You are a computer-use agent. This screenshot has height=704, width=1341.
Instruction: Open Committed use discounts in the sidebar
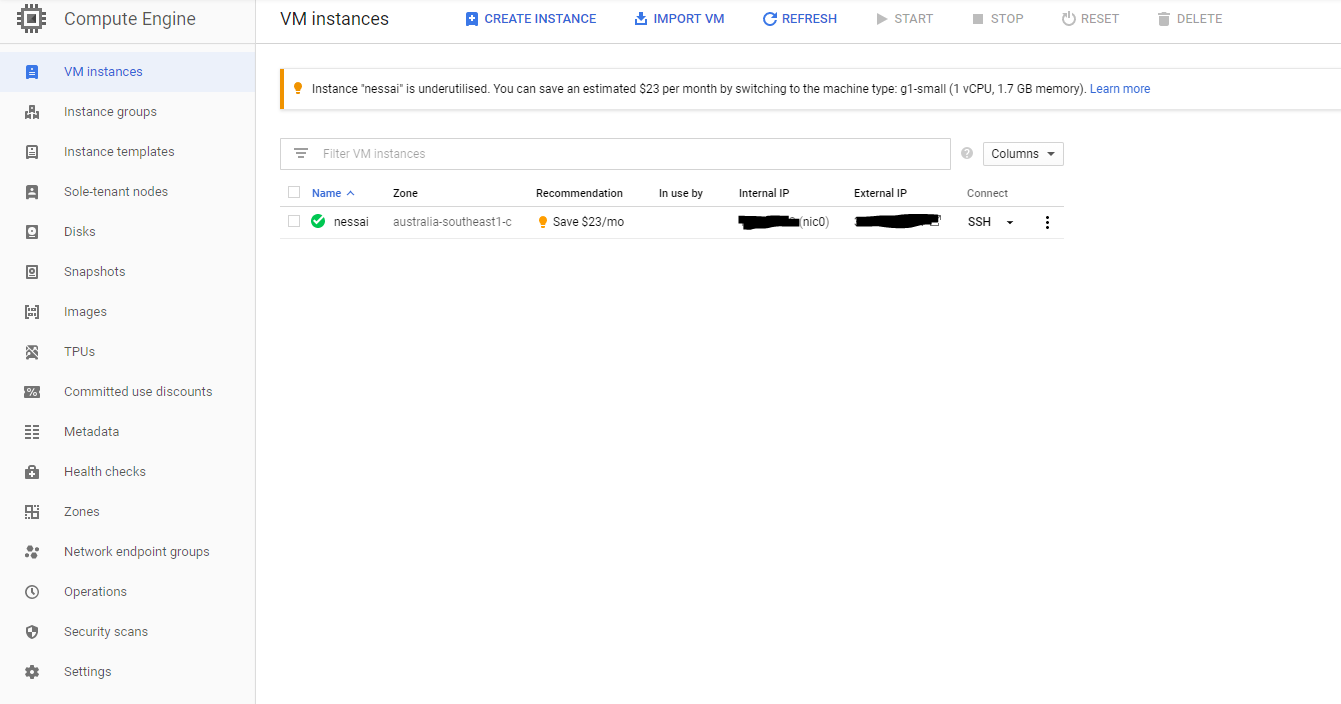pyautogui.click(x=138, y=392)
